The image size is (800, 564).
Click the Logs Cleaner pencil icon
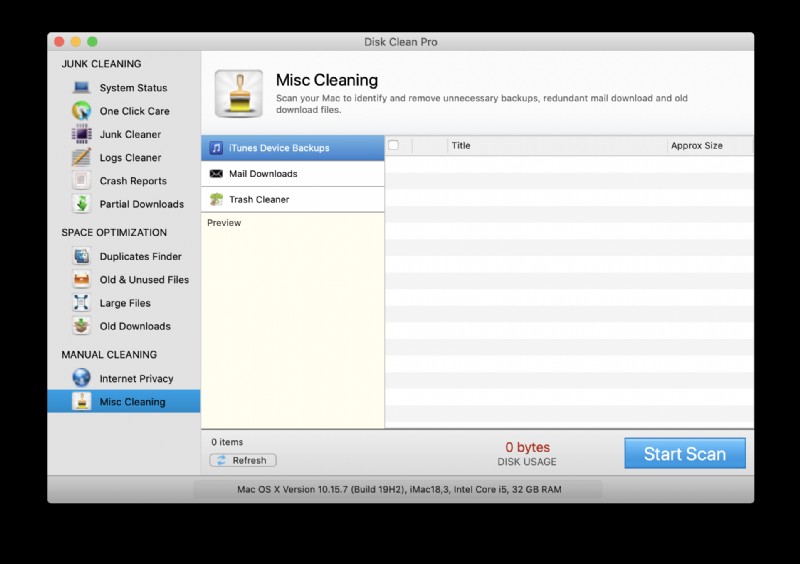tap(82, 157)
